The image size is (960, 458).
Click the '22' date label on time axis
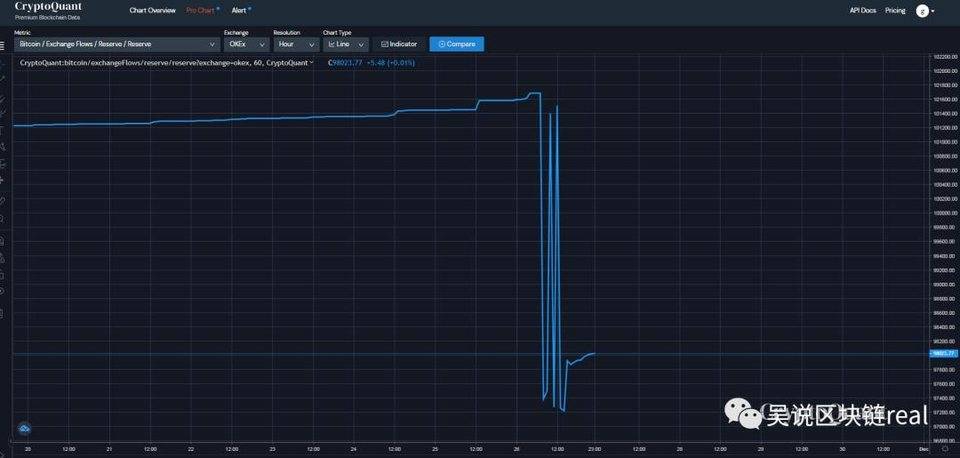pos(190,449)
